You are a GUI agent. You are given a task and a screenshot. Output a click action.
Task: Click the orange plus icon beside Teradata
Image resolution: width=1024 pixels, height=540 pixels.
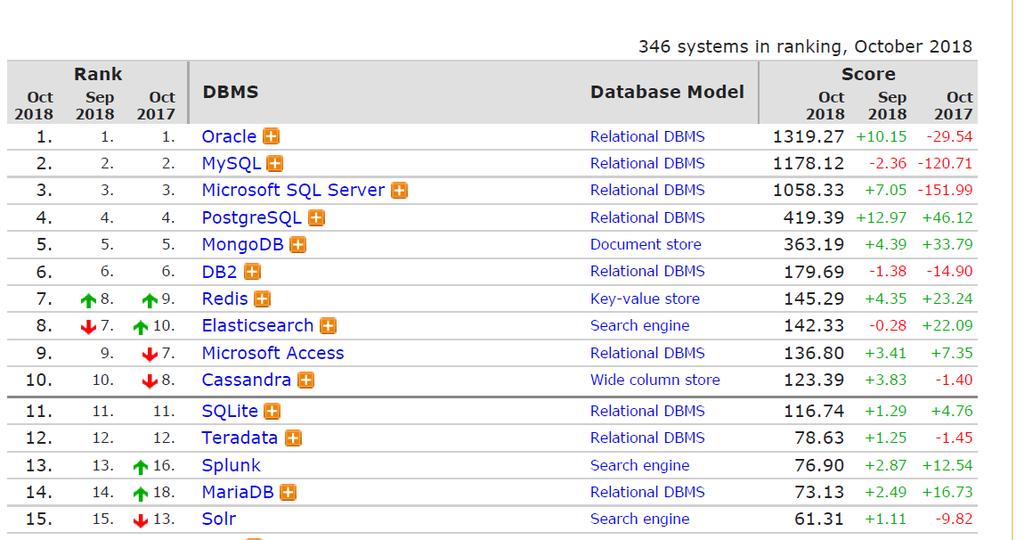pyautogui.click(x=293, y=438)
